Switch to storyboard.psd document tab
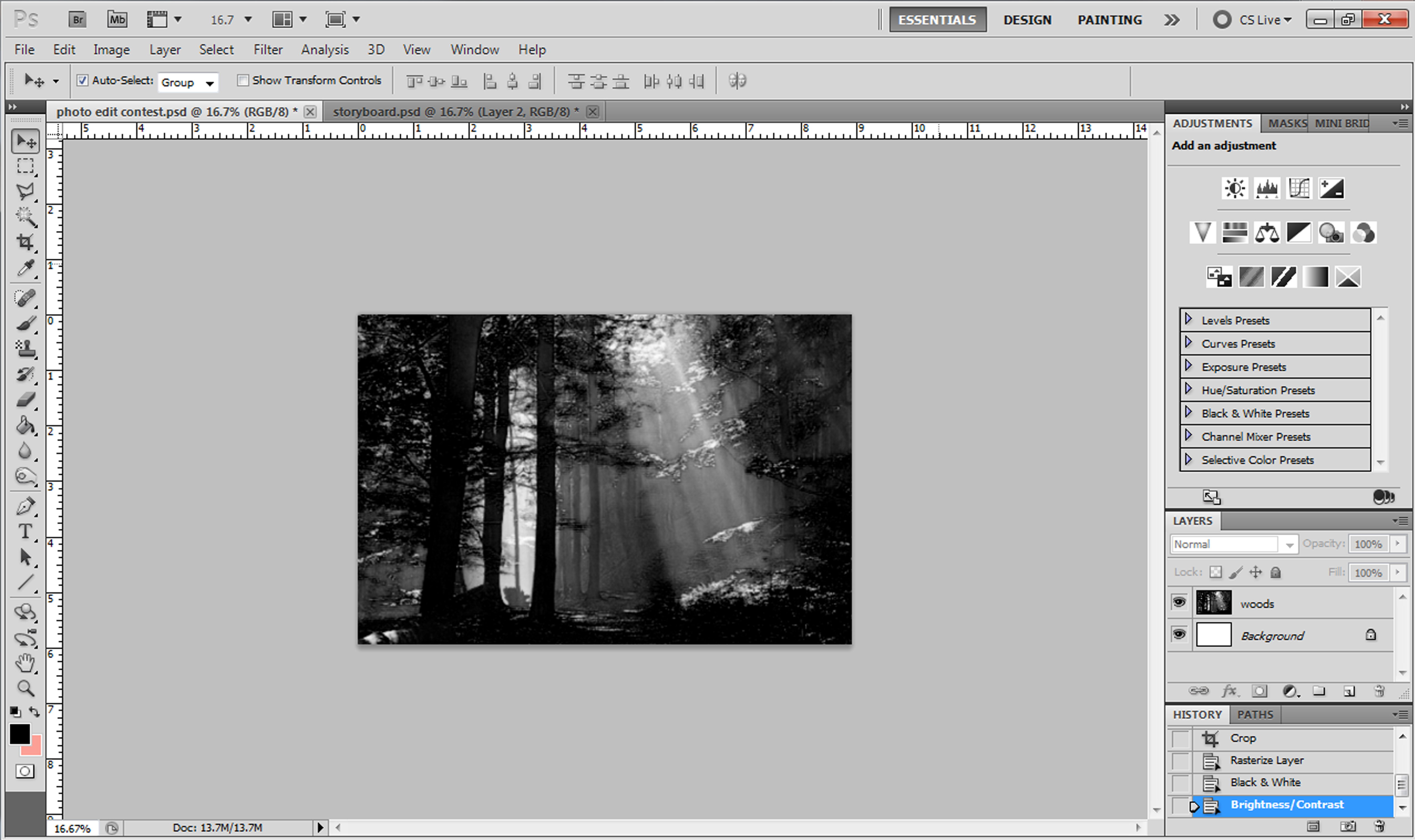 pos(456,112)
